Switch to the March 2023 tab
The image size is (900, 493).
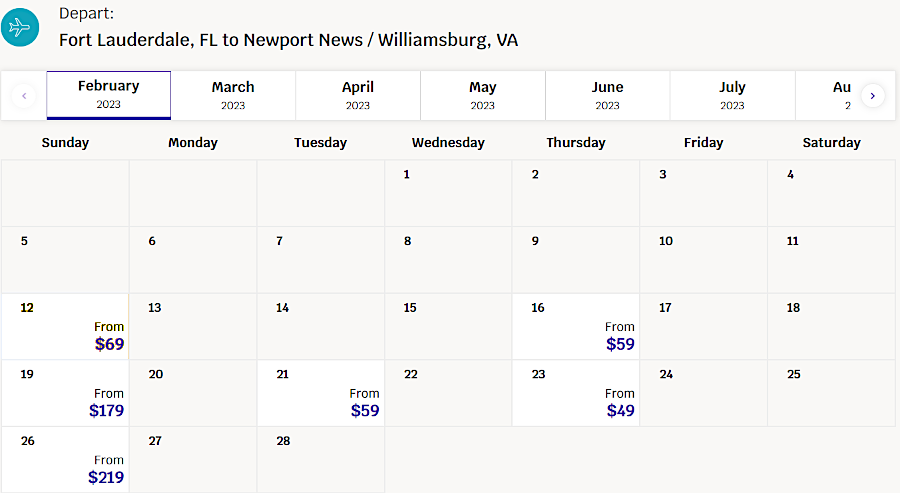[x=233, y=95]
